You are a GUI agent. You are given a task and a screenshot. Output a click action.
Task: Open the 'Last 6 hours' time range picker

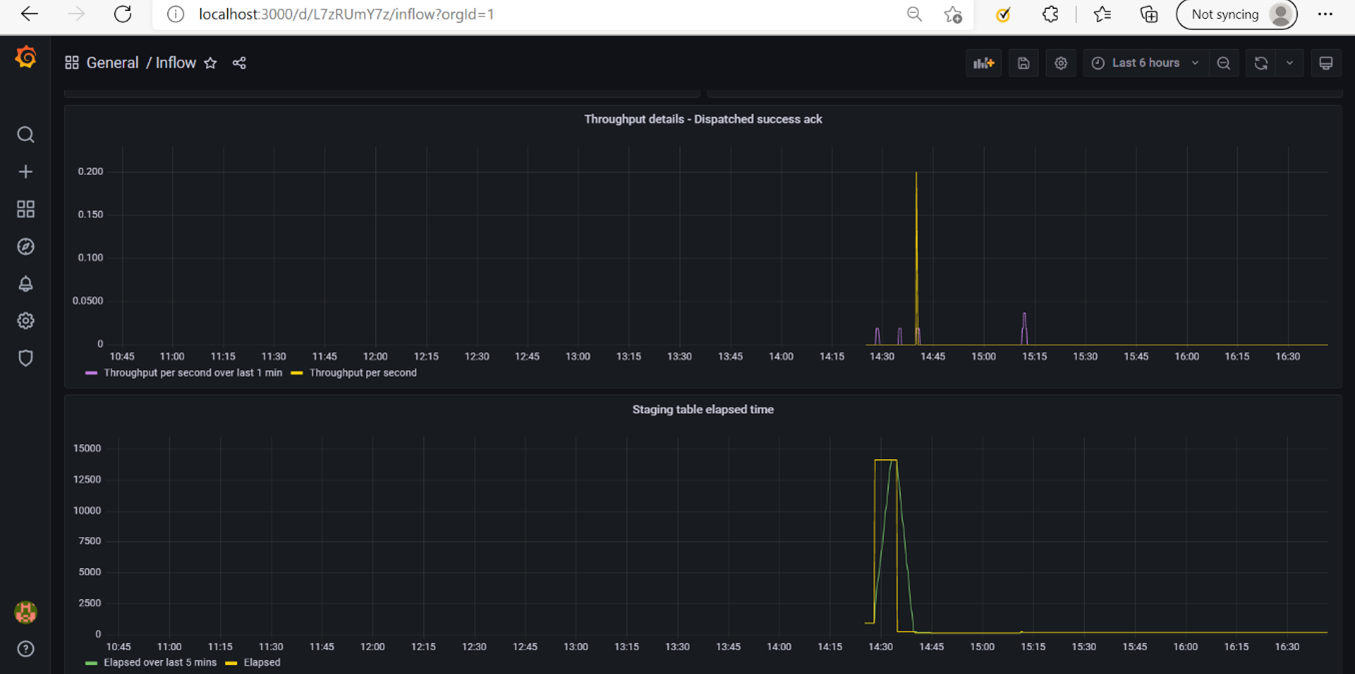(x=1145, y=63)
